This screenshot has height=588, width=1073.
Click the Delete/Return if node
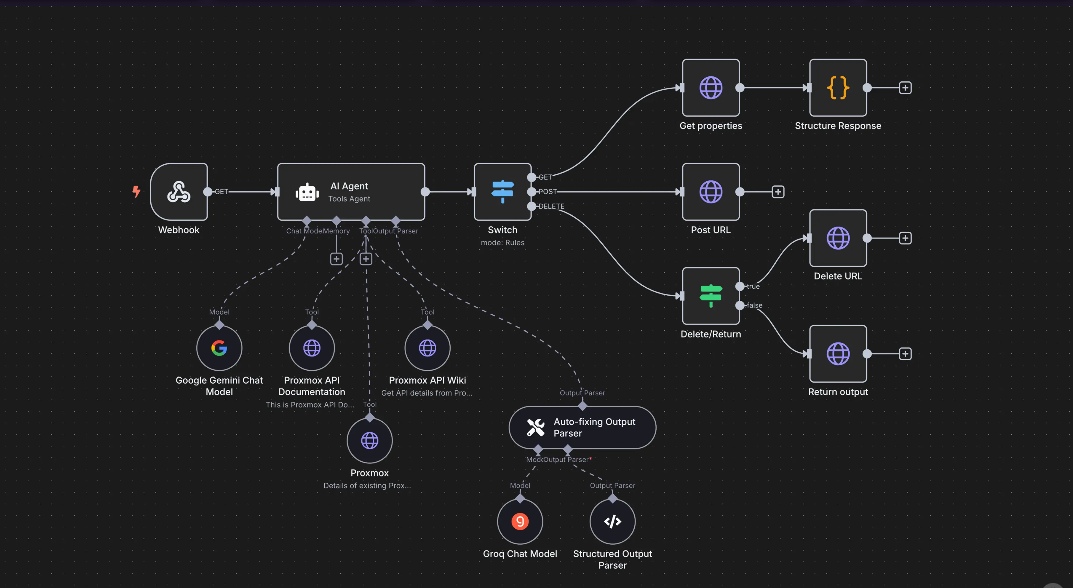click(x=710, y=296)
